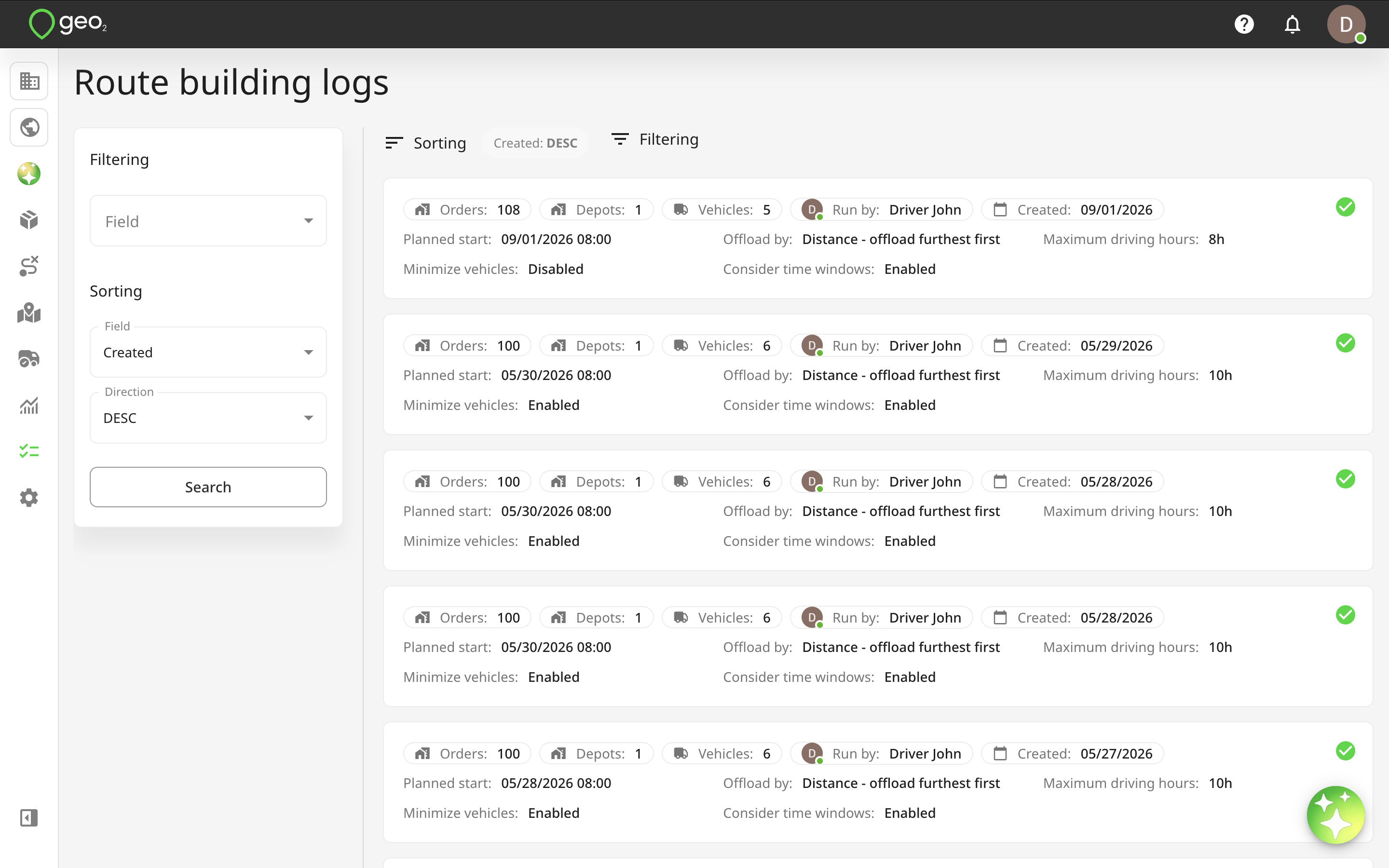Open the analytics chart sidebar icon
Image resolution: width=1389 pixels, height=868 pixels.
click(x=29, y=405)
